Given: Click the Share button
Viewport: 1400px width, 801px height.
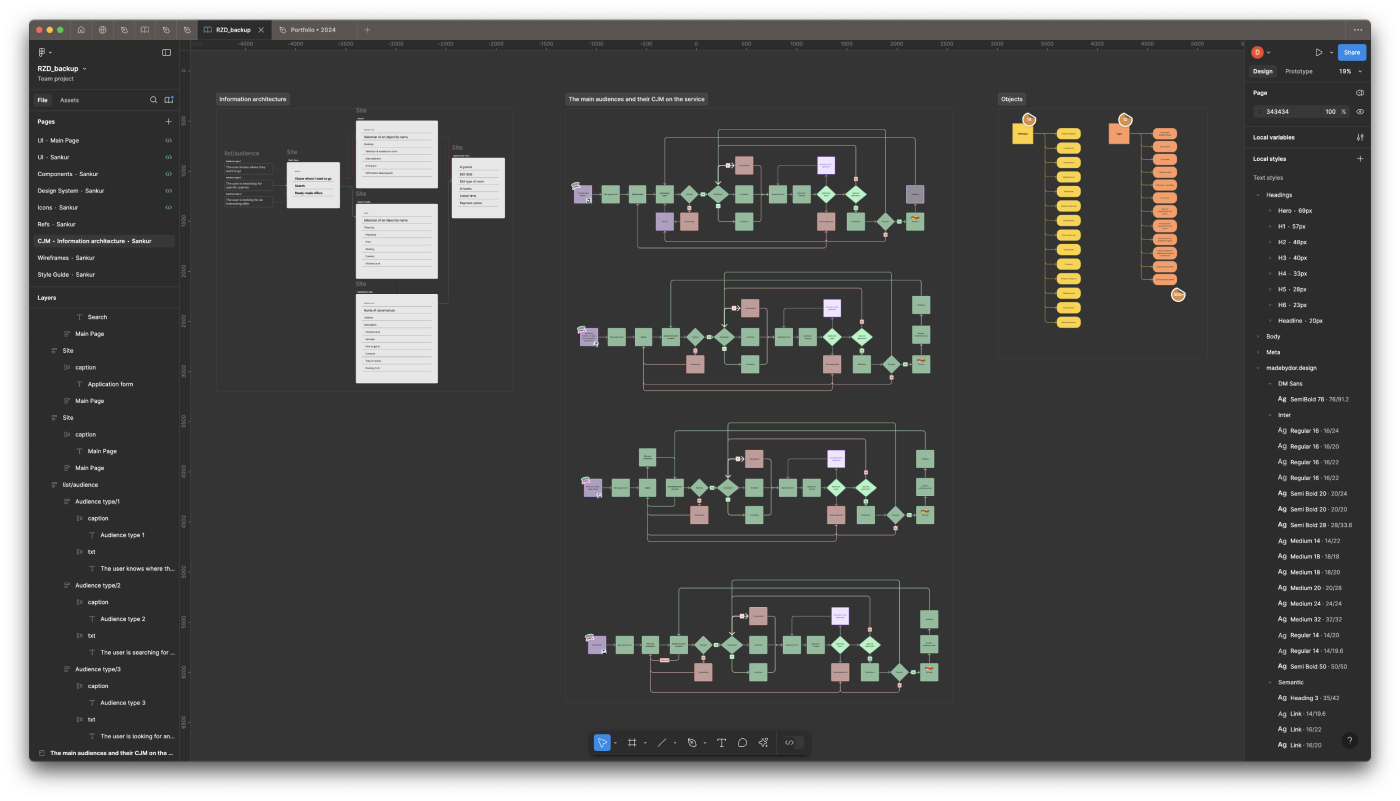Looking at the screenshot, I should point(1351,51).
